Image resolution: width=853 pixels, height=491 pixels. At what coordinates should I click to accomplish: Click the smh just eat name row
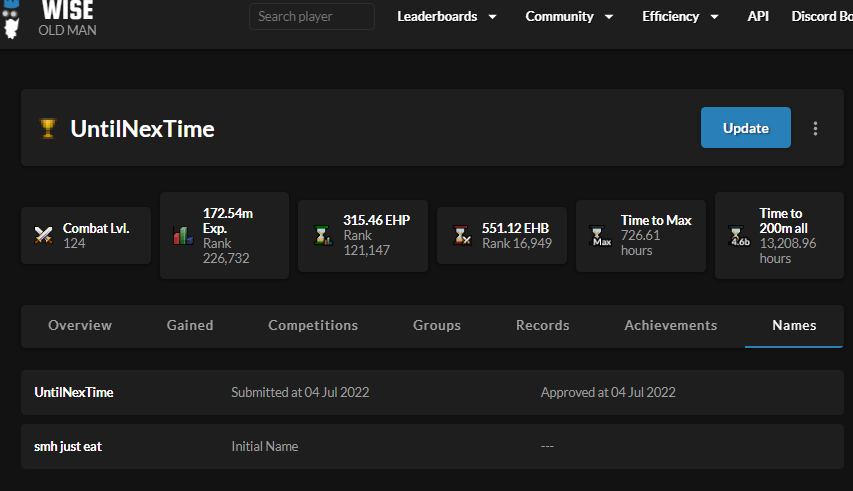click(432, 446)
